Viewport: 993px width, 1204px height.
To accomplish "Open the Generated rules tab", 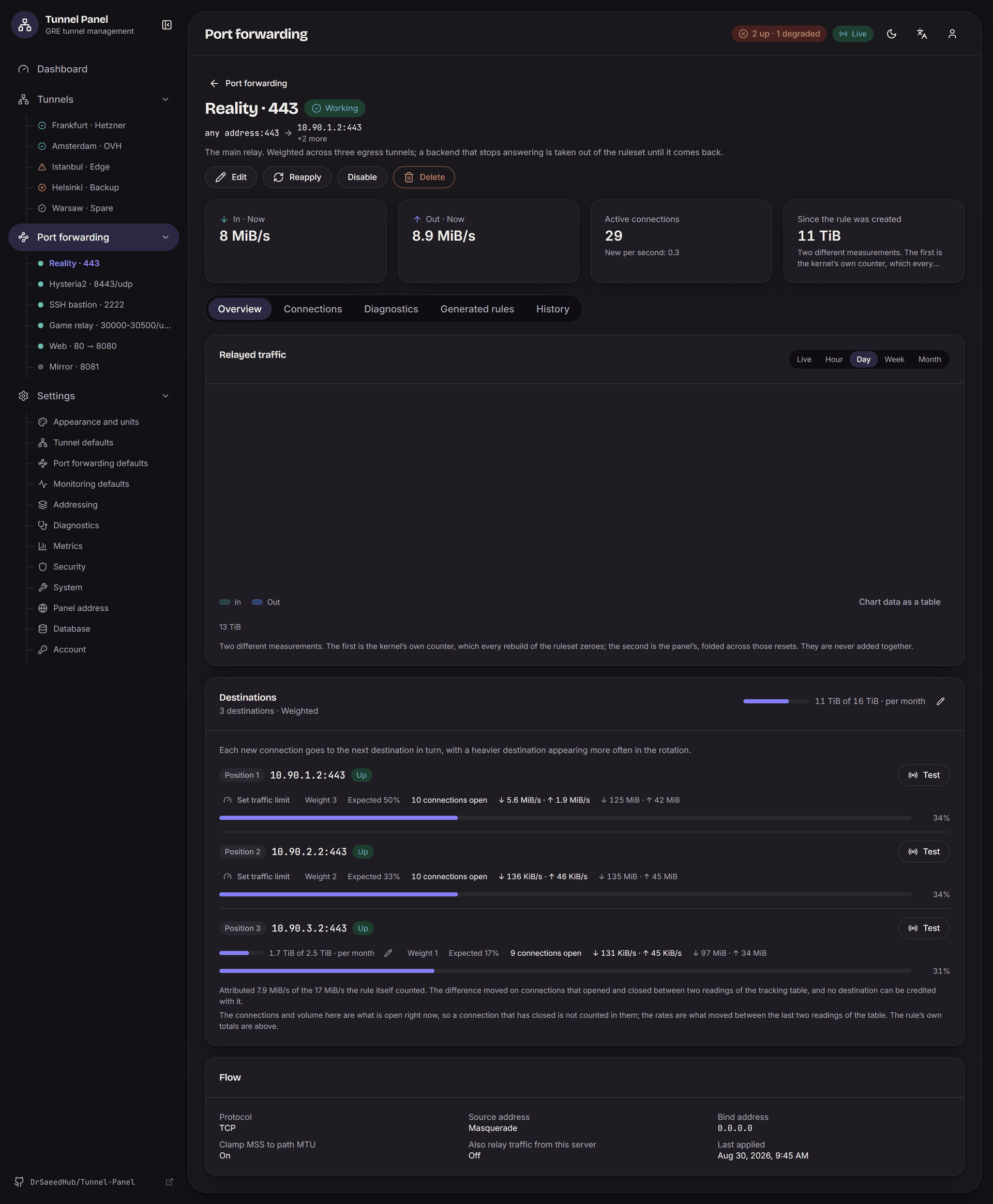I will click(477, 309).
